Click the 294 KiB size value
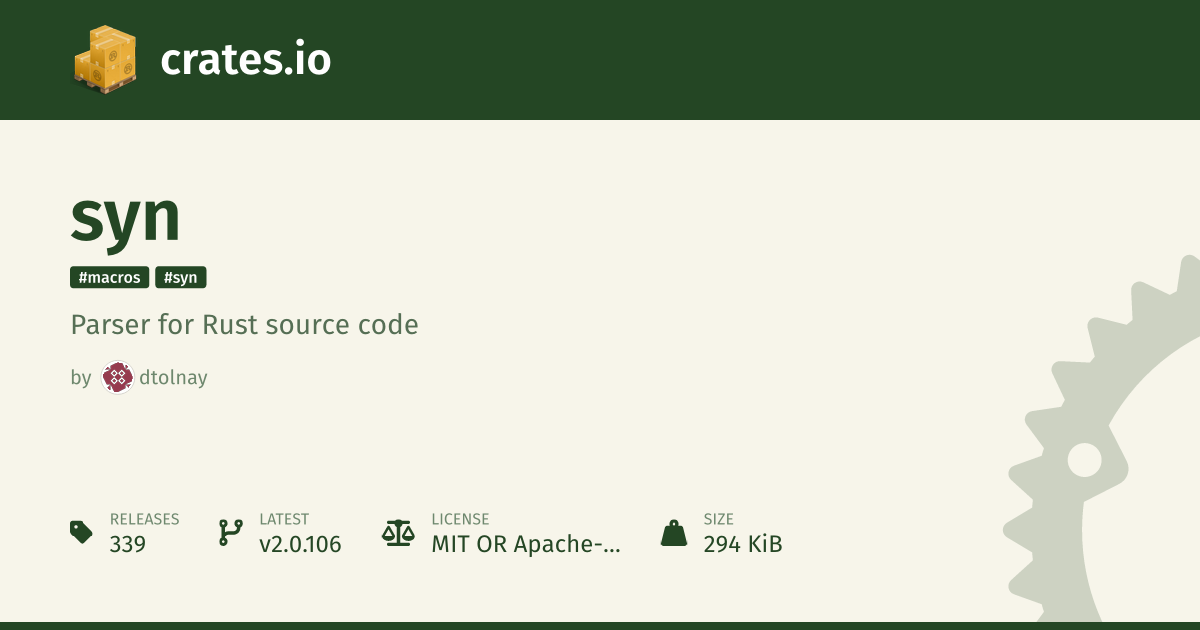The image size is (1200, 630). (743, 545)
